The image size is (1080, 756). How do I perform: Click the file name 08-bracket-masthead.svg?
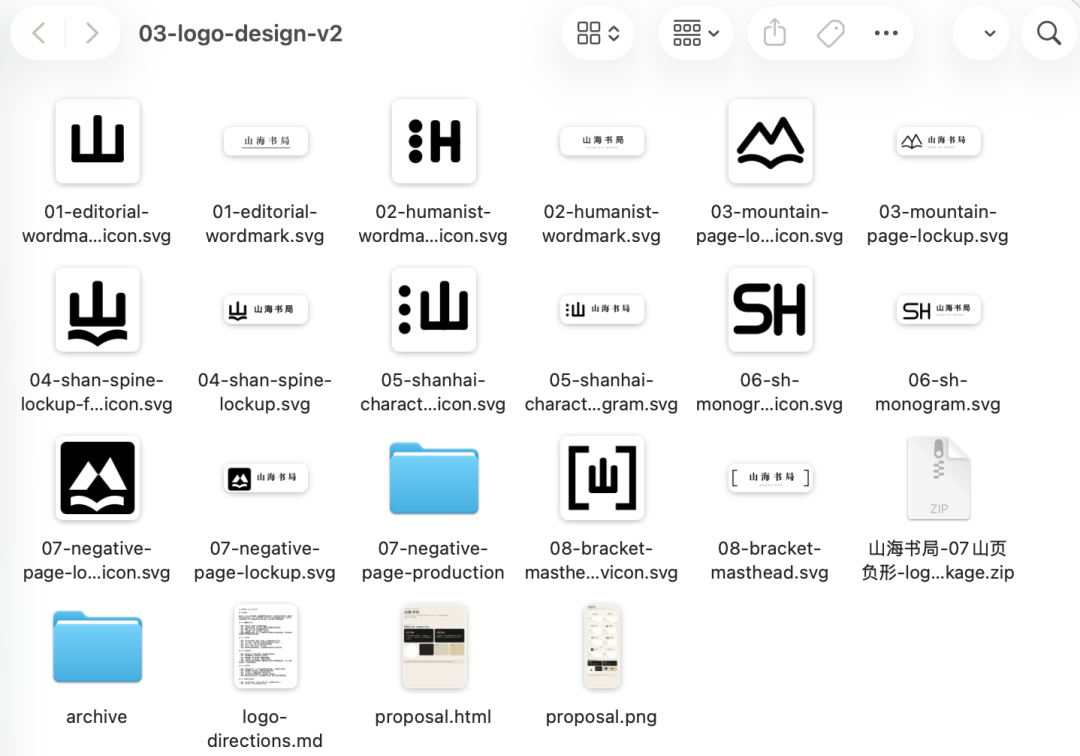point(769,560)
